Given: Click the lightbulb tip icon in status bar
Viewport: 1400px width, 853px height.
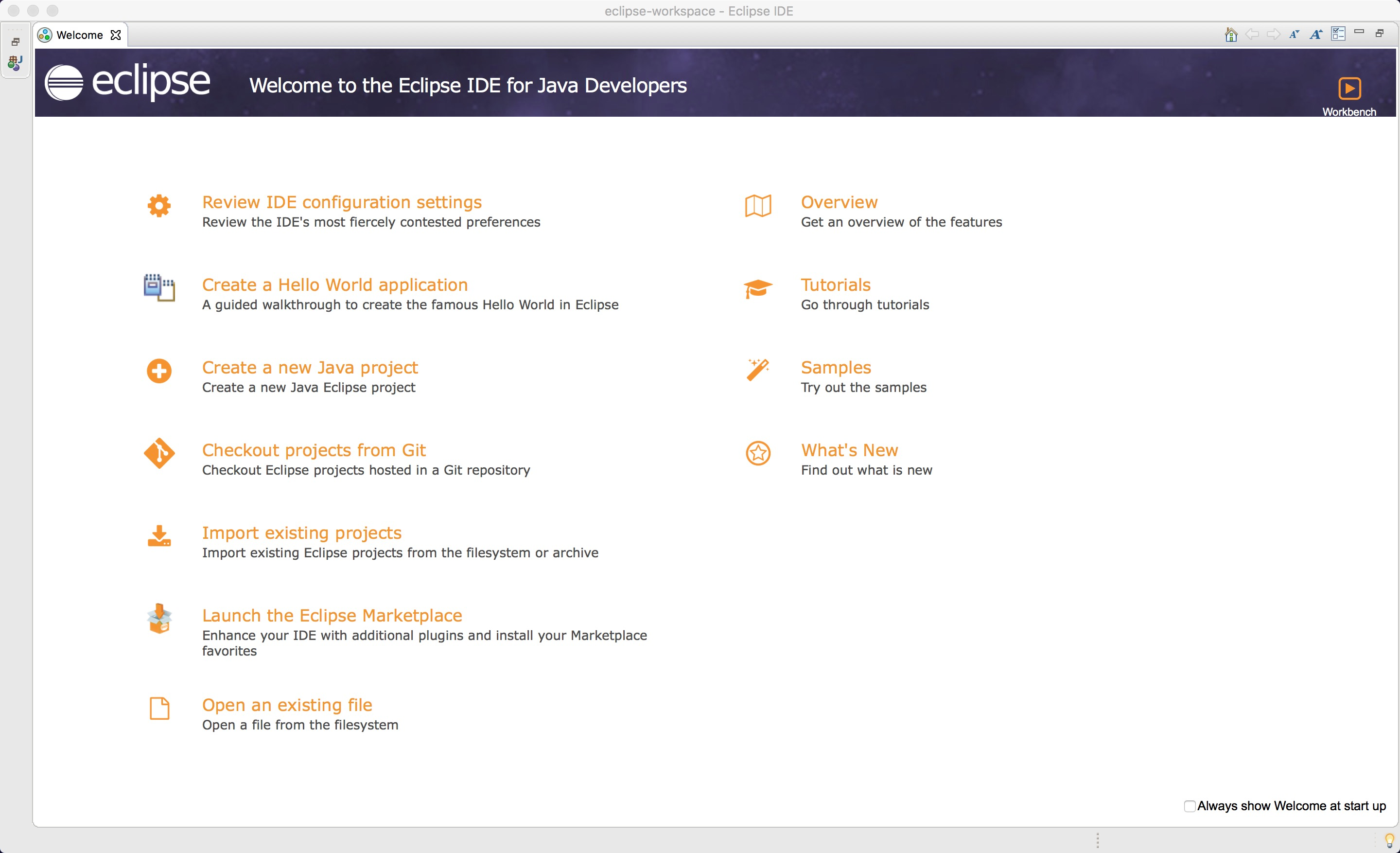Looking at the screenshot, I should click(1389, 840).
